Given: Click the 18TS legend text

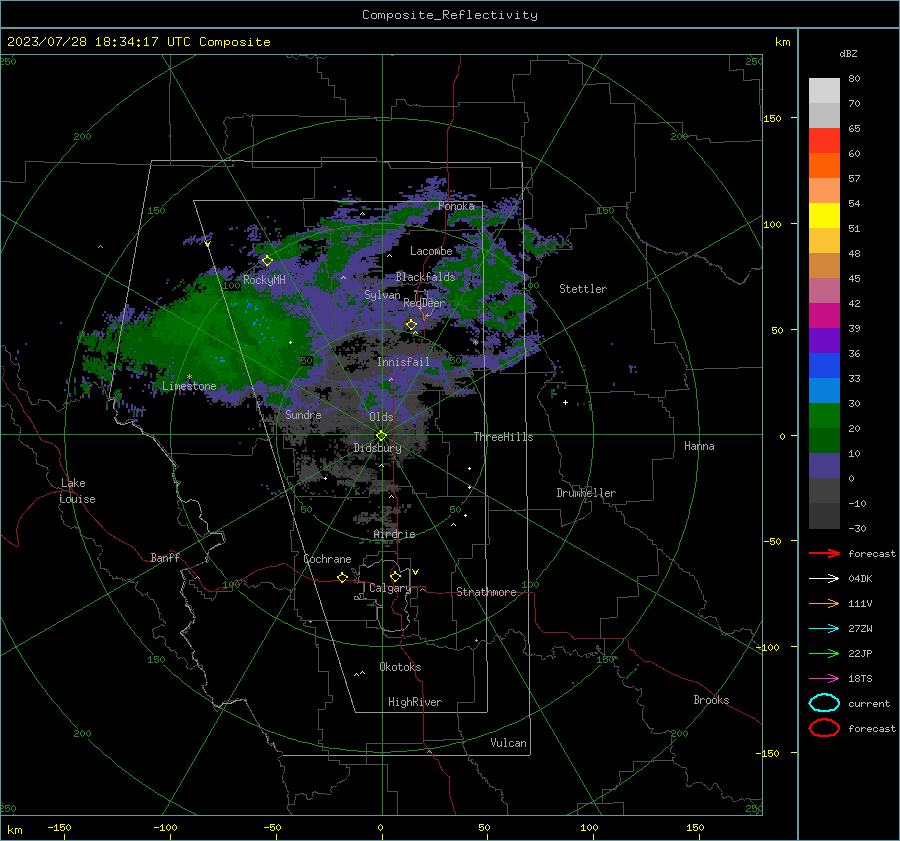Looking at the screenshot, I should pos(860,679).
